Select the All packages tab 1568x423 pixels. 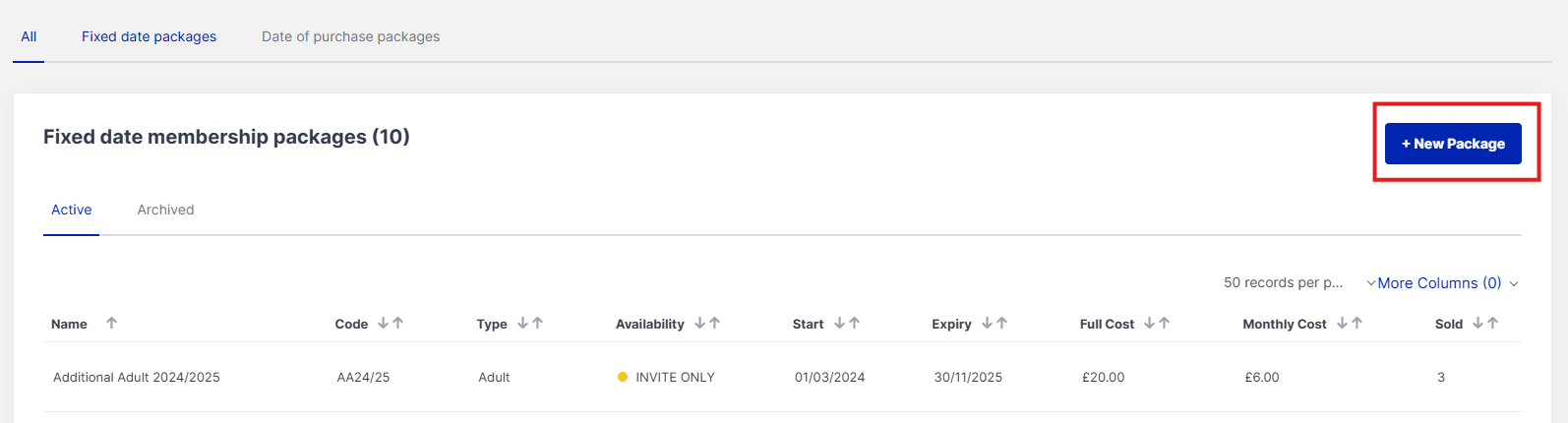[x=29, y=36]
